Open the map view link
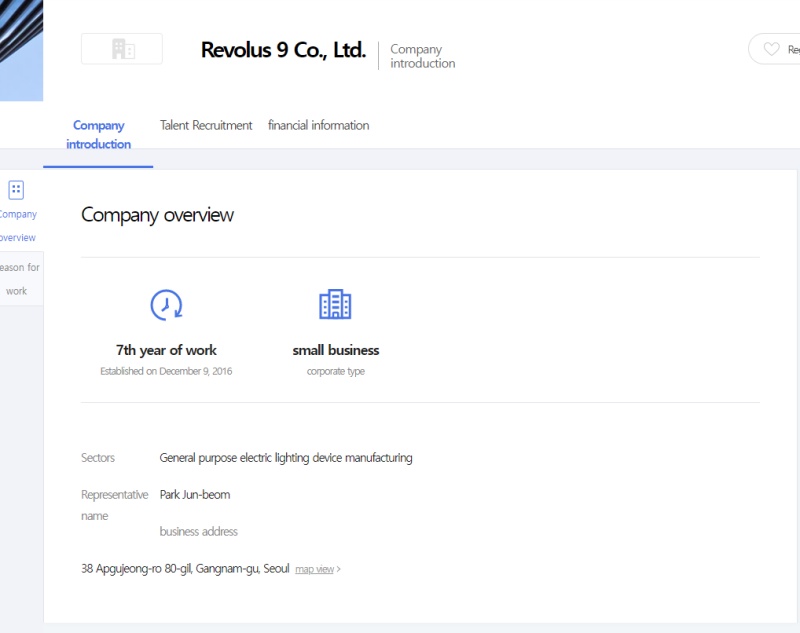Viewport: 800px width, 633px height. [x=314, y=569]
